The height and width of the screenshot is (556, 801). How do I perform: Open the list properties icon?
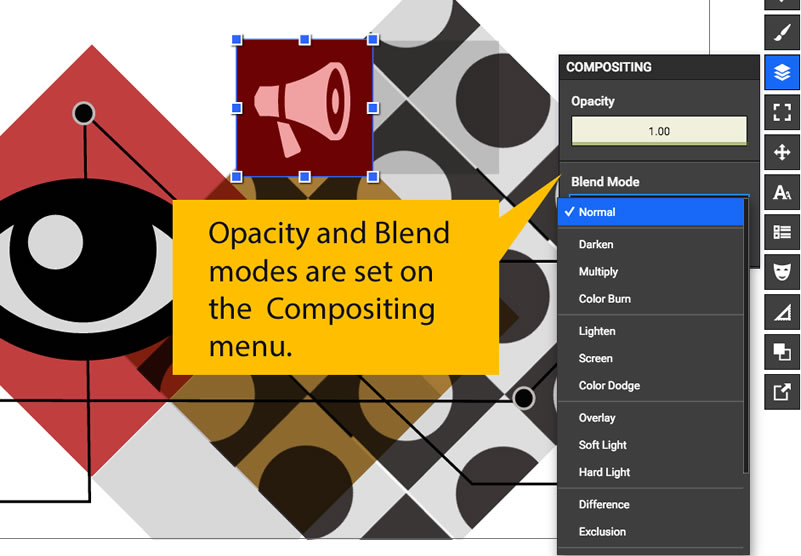point(781,232)
